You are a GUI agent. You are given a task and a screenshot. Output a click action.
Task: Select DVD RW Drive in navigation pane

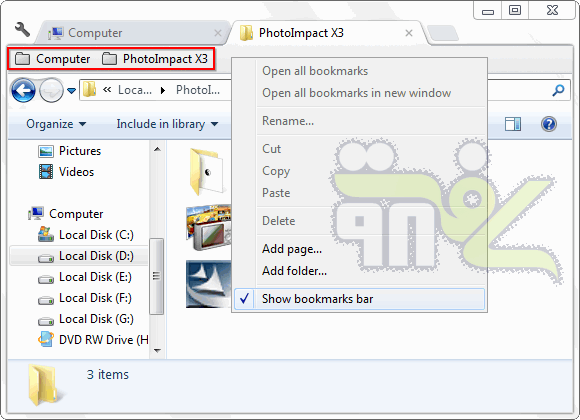pyautogui.click(x=94, y=339)
